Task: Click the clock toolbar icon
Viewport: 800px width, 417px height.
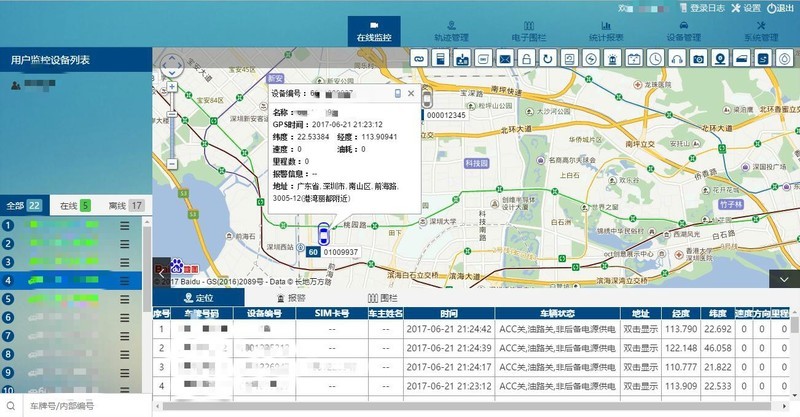Action: [x=655, y=59]
